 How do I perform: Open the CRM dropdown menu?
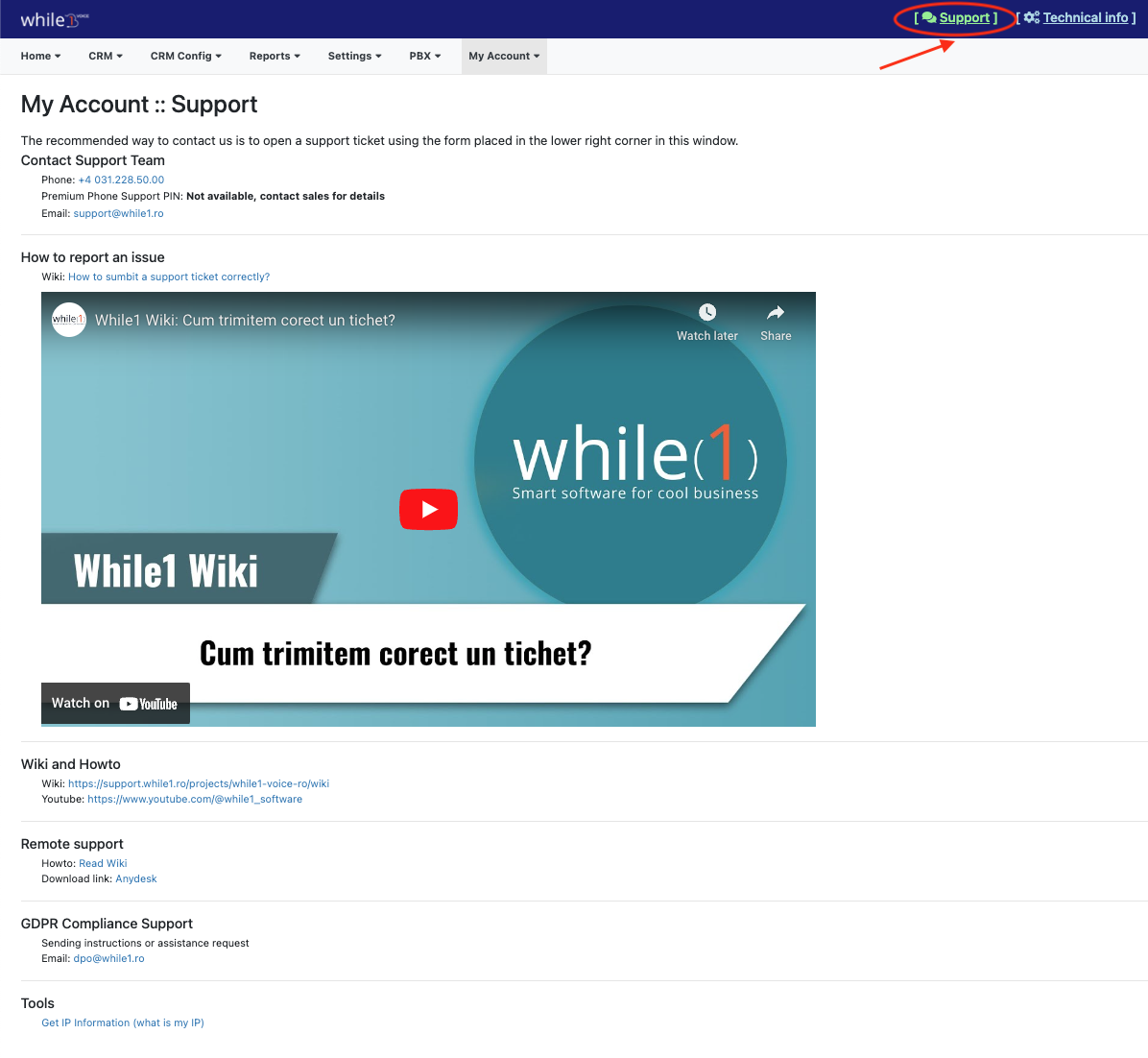[106, 57]
